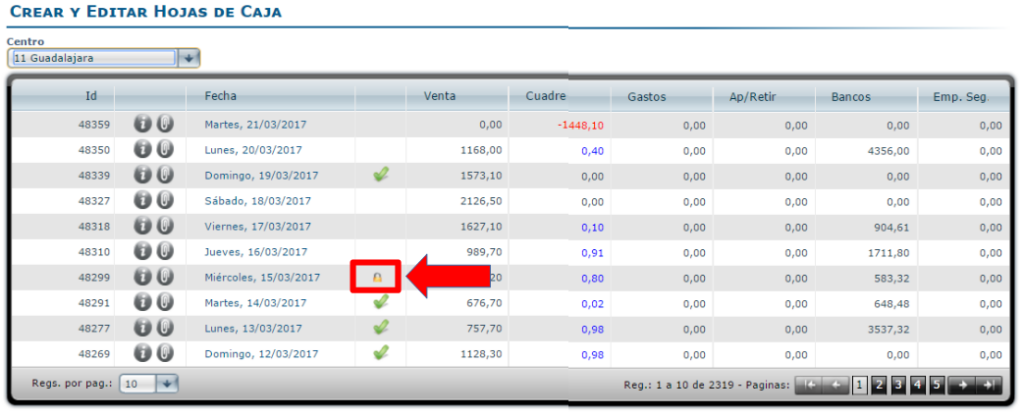Click green checkmark on Lunes 13/03/2017 row
The image size is (1024, 415).
tap(380, 327)
